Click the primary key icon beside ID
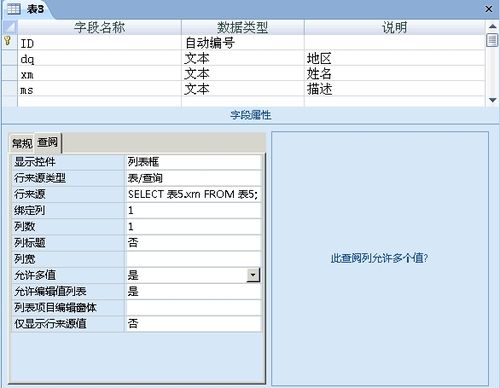The image size is (500, 388). [x=8, y=41]
